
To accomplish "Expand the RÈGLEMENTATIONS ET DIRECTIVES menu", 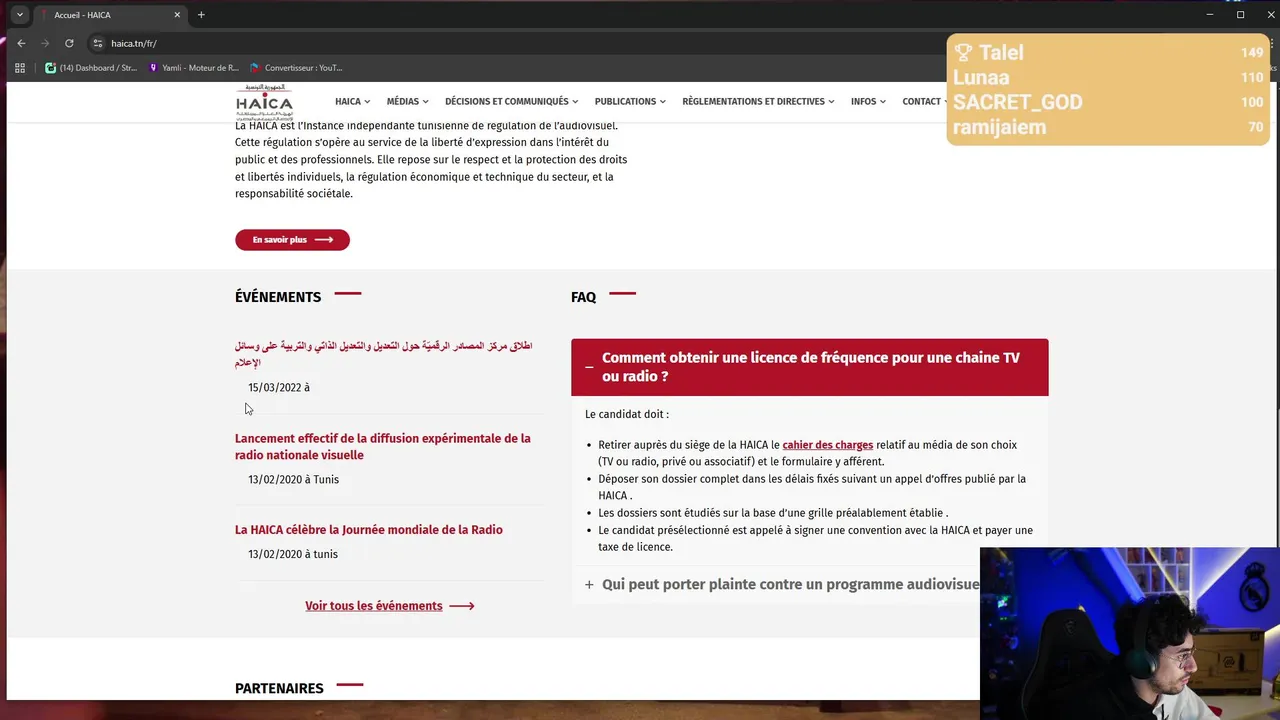I will pos(758,101).
